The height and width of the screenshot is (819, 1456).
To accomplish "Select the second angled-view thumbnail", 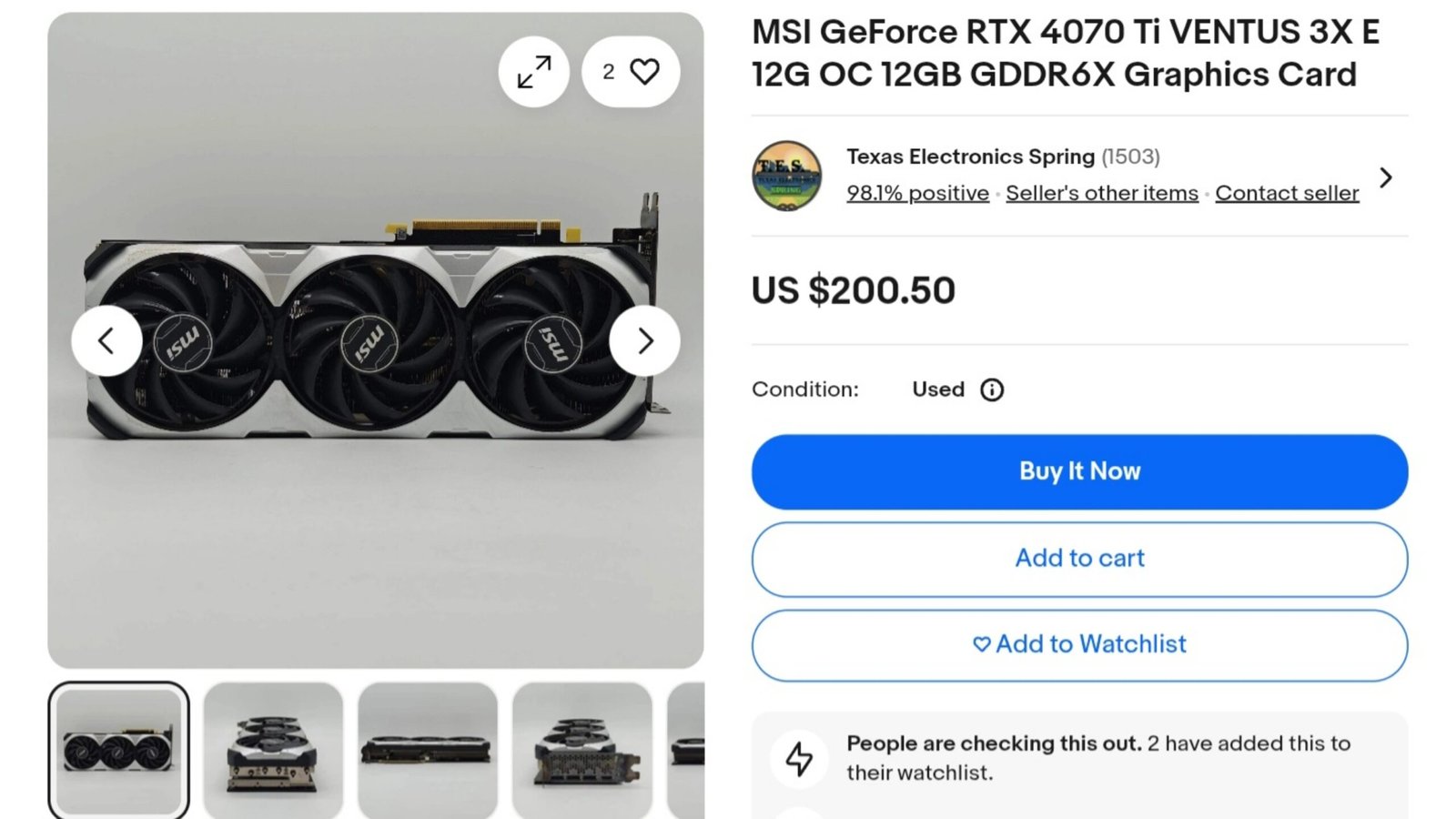I will [273, 751].
